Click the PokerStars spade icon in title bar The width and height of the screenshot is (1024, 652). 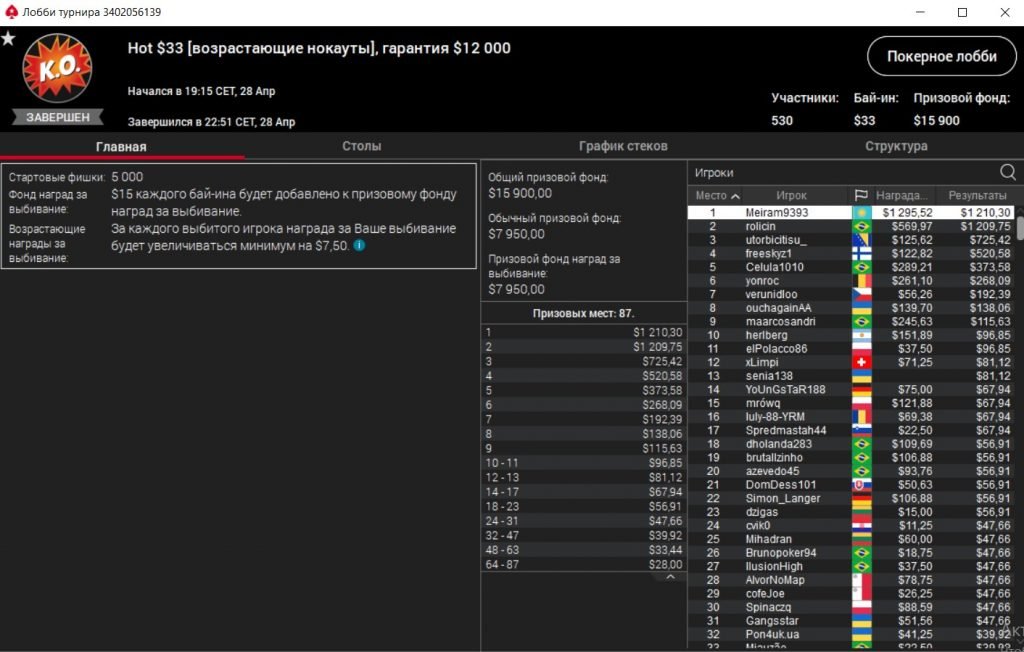click(x=12, y=12)
